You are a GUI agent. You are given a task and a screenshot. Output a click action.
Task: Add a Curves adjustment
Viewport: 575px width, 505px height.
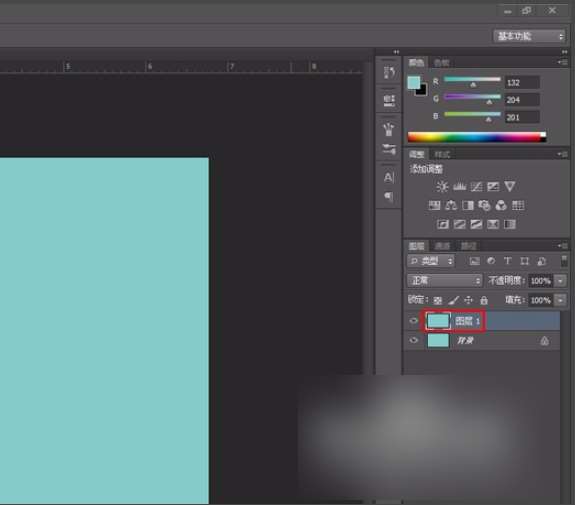click(x=476, y=187)
